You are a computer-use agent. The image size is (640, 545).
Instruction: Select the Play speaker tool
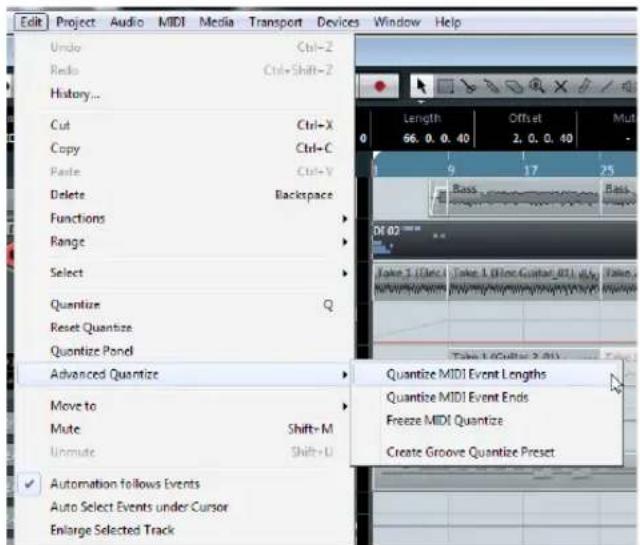629,87
